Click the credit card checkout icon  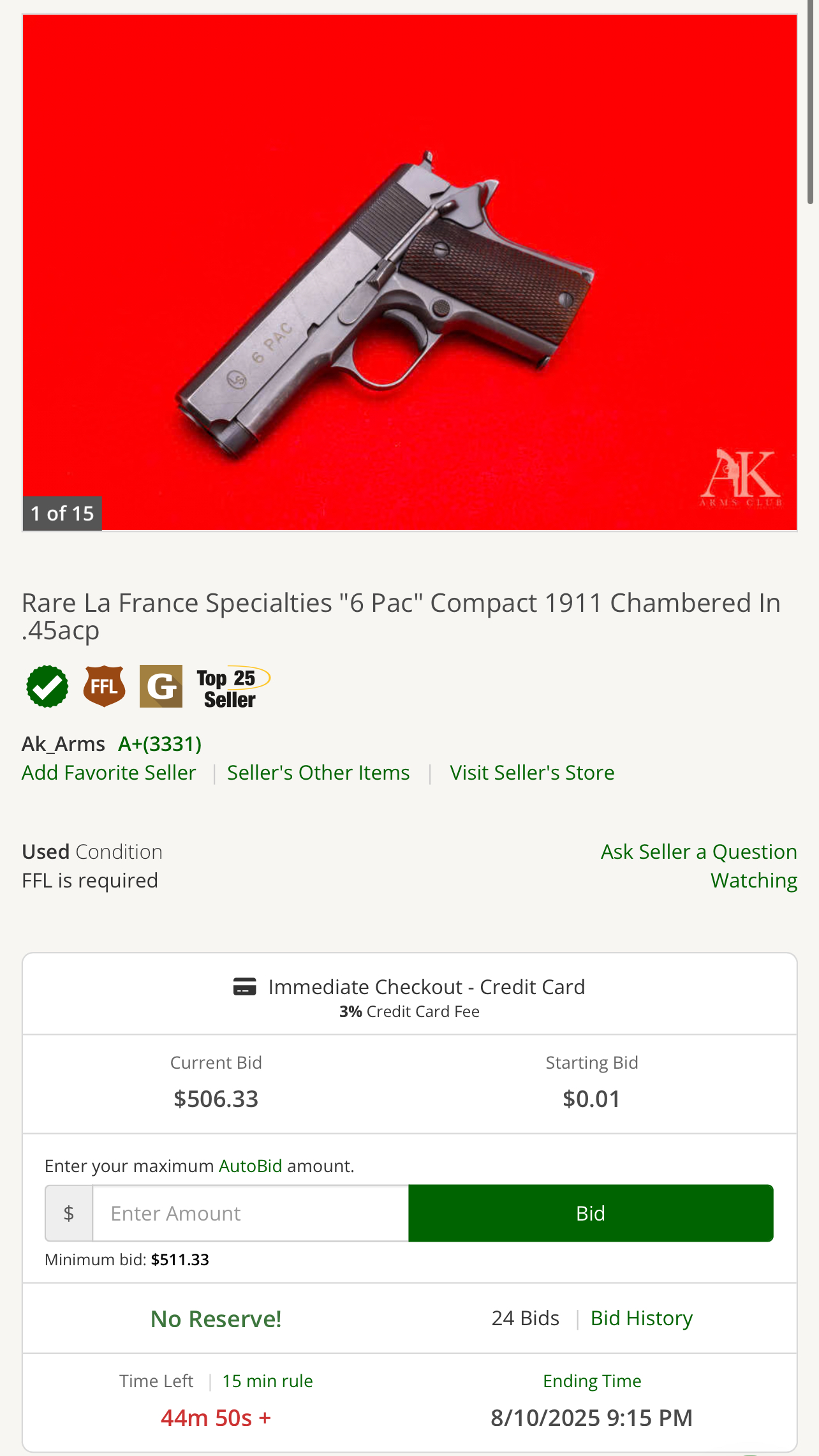tap(245, 986)
